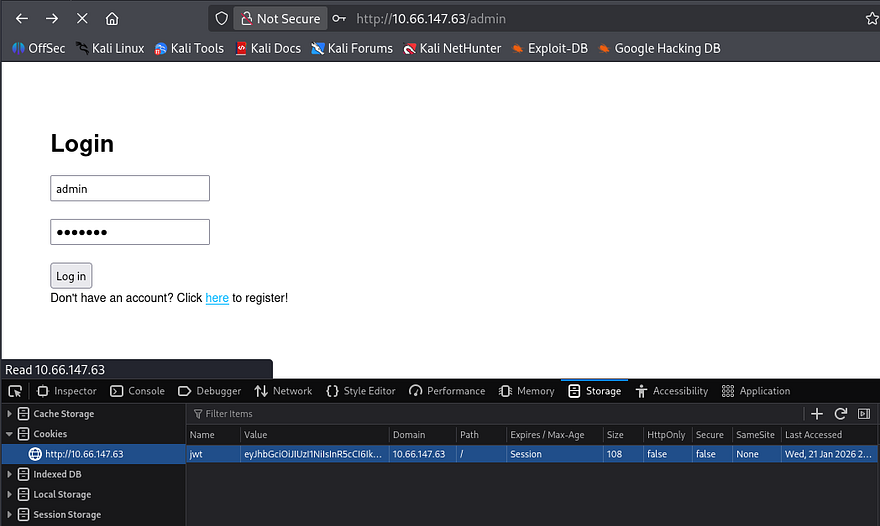This screenshot has height=526, width=880.
Task: Refresh the storage items list
Action: tap(841, 414)
